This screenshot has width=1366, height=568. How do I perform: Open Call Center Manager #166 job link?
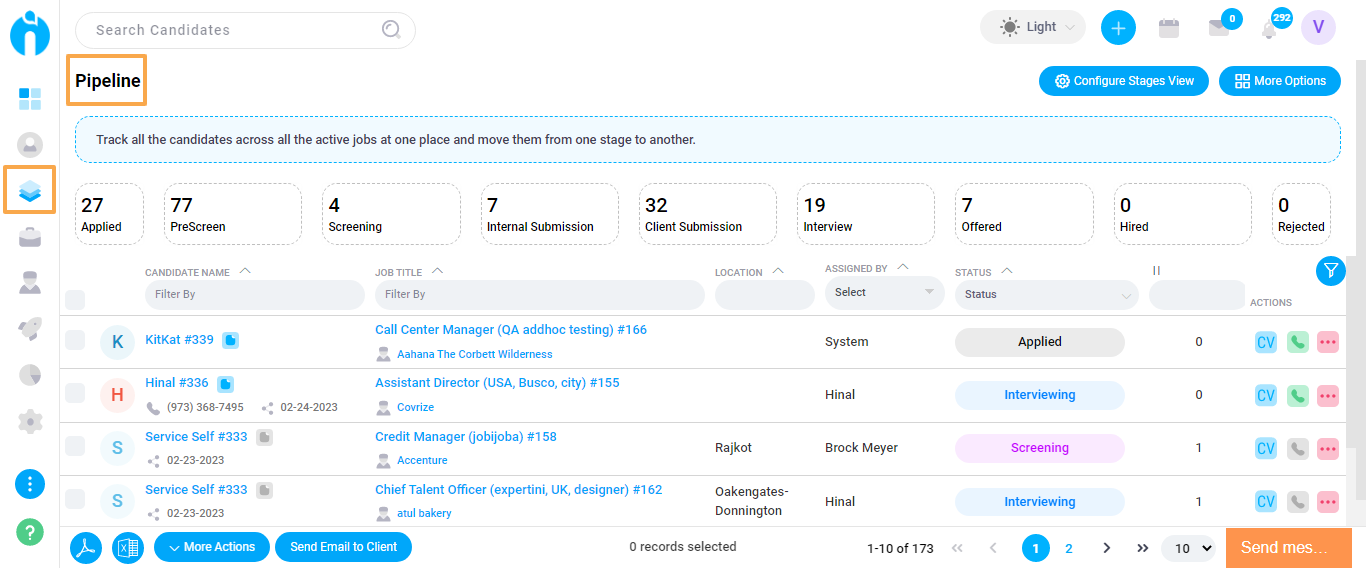(x=511, y=330)
